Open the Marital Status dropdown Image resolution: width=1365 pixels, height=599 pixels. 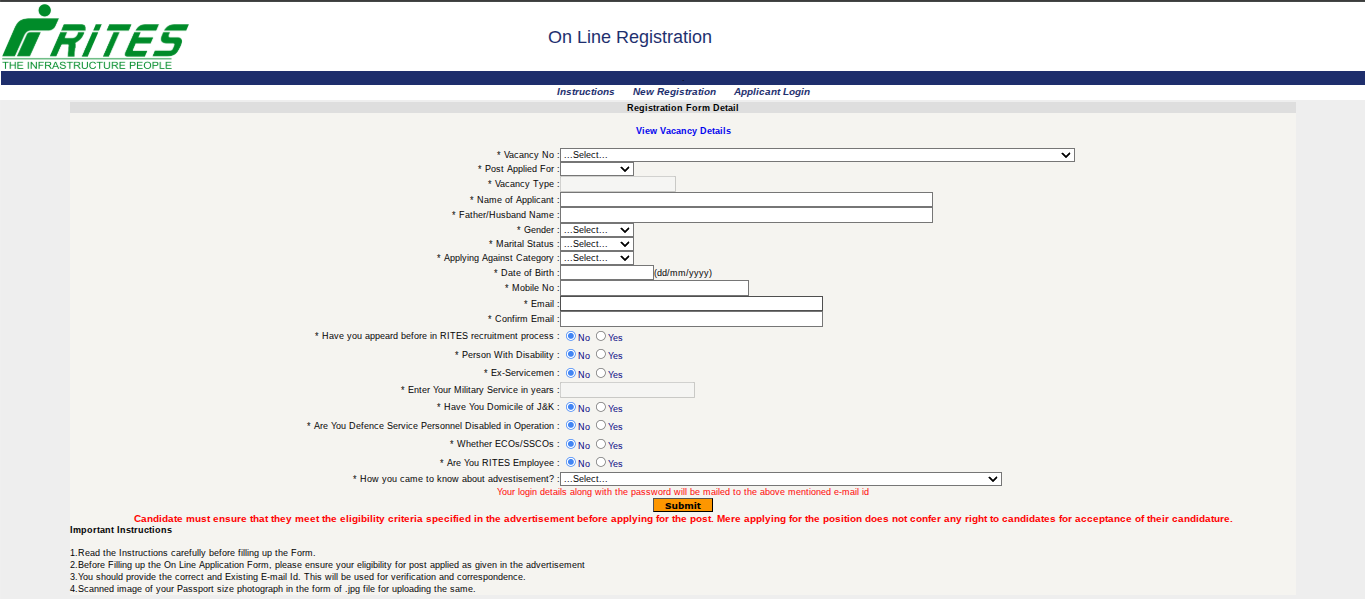tap(596, 244)
